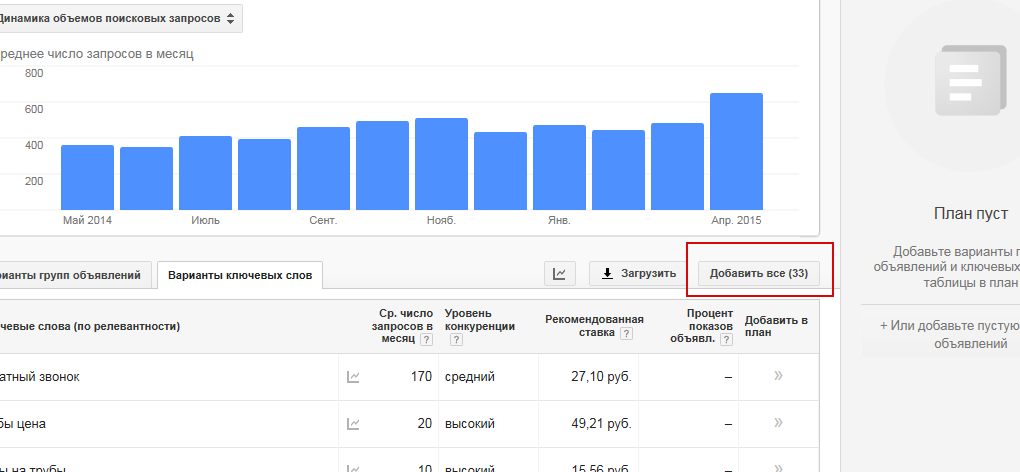Screen dimensions: 1020x472
Task: Add the 27,10 руб. keyword to plan
Action: point(777,377)
